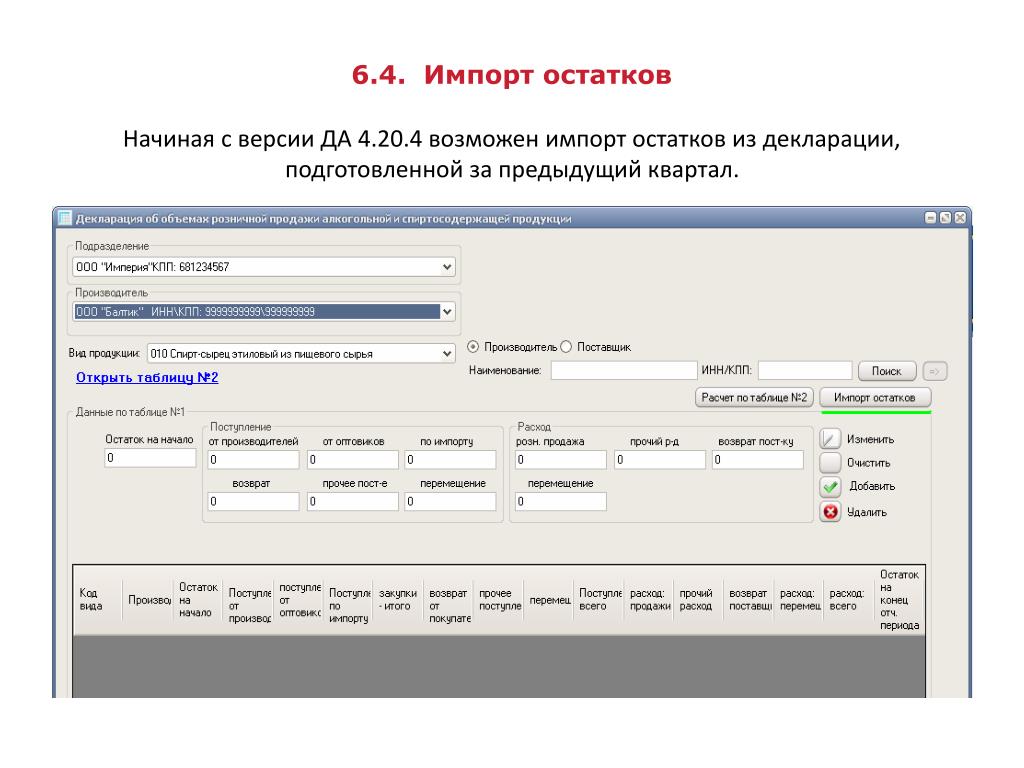Click the Остаток на конец отч. периода header
Screen dimensions: 1024x768
[x=899, y=600]
